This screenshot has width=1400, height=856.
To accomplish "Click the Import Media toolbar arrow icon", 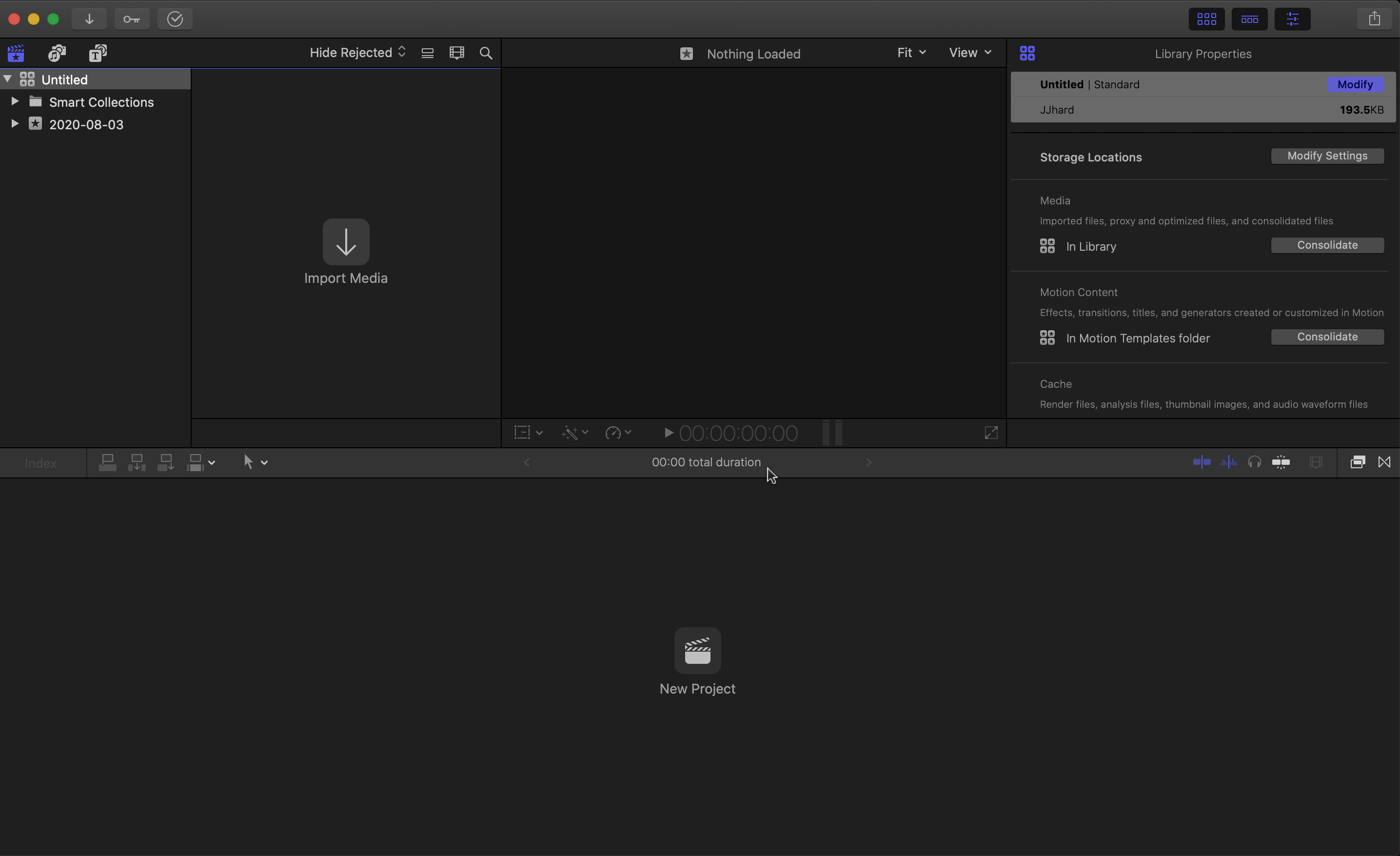I will [x=89, y=19].
